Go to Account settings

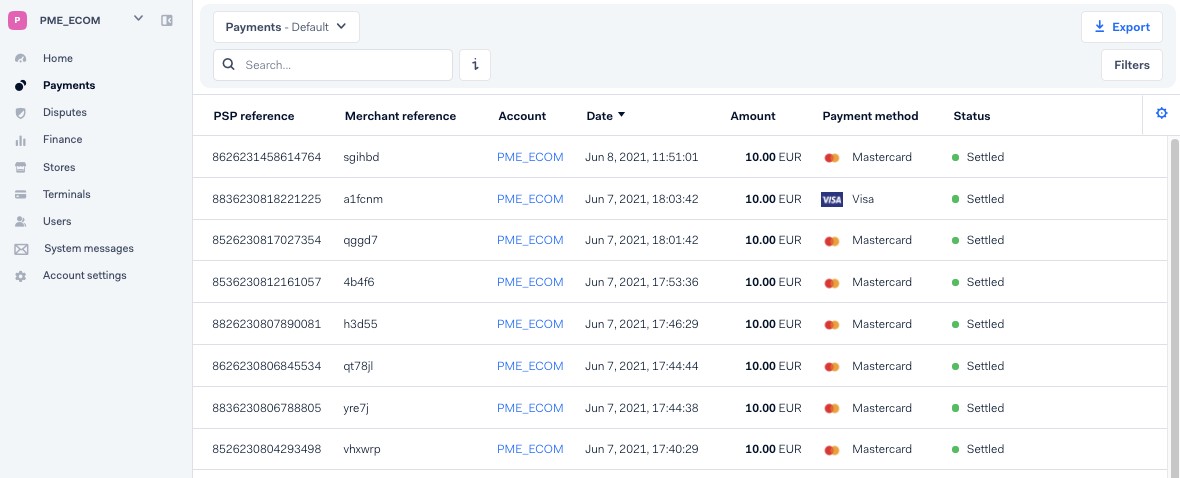pyautogui.click(x=84, y=275)
